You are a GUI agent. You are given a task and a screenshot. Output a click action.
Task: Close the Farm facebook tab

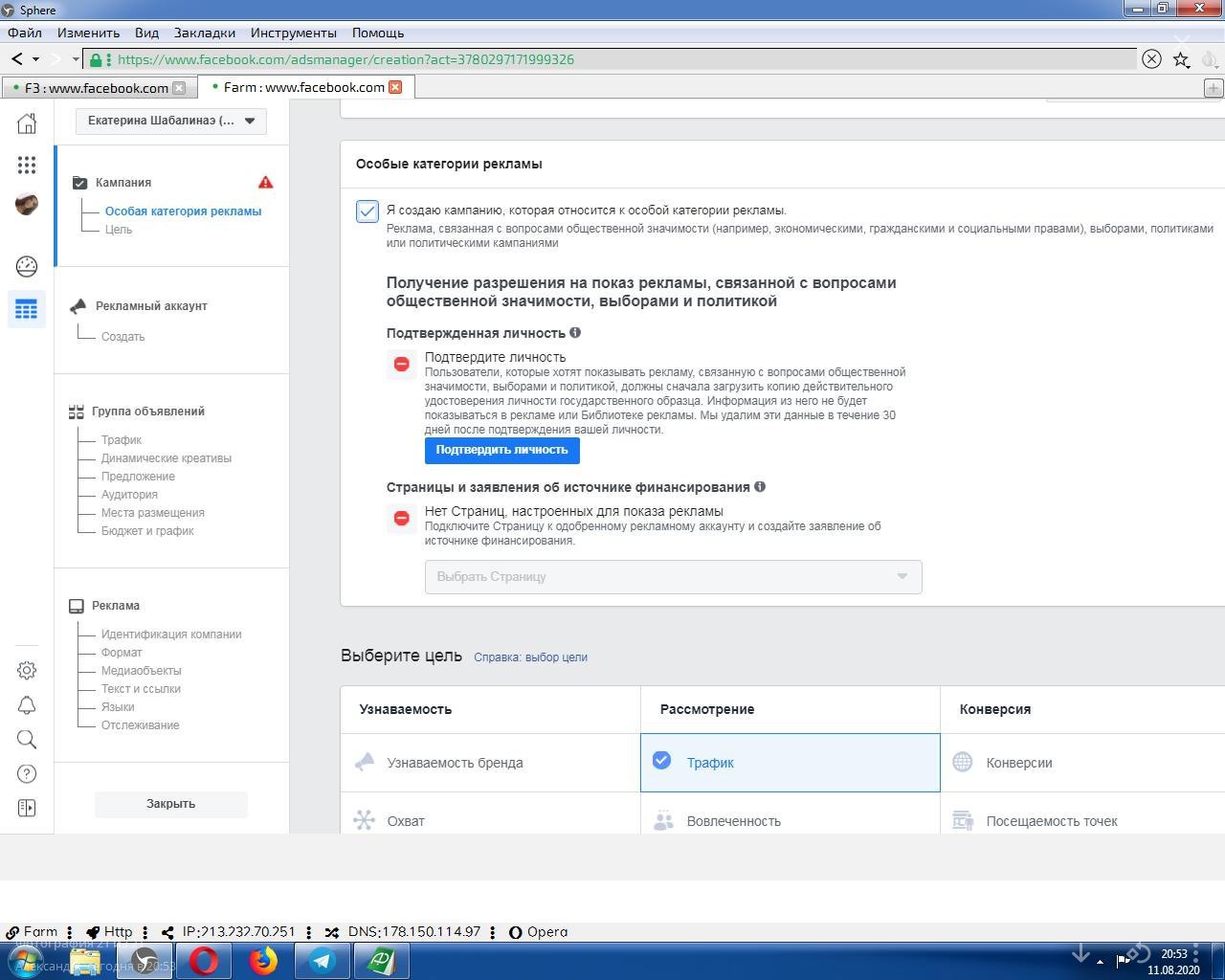coord(395,87)
